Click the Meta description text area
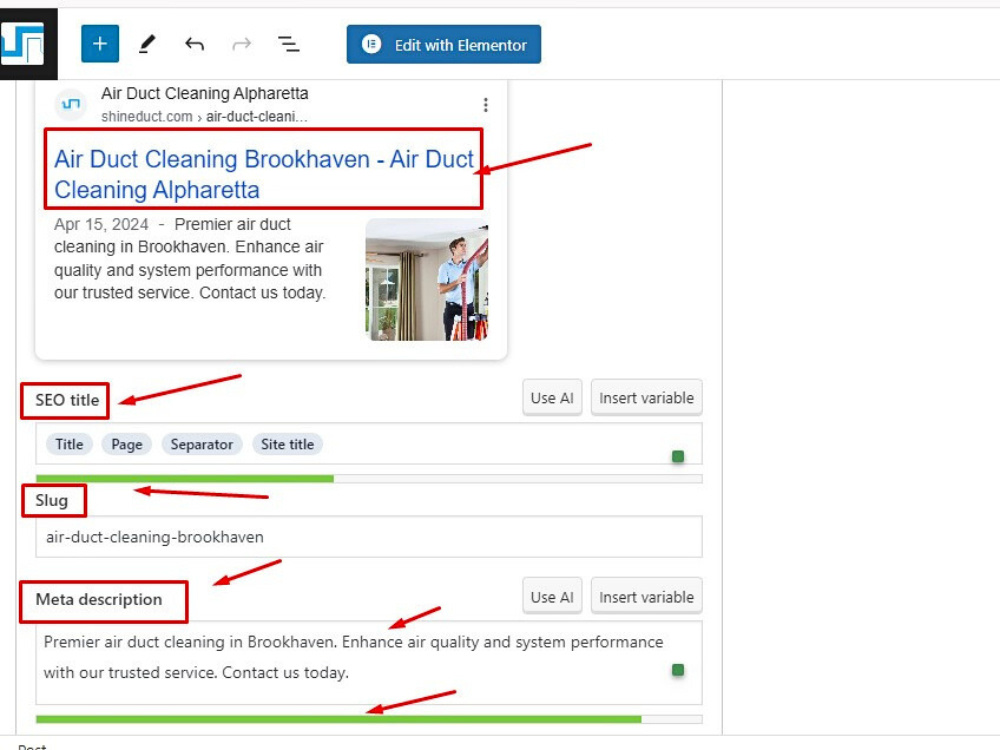 point(369,663)
